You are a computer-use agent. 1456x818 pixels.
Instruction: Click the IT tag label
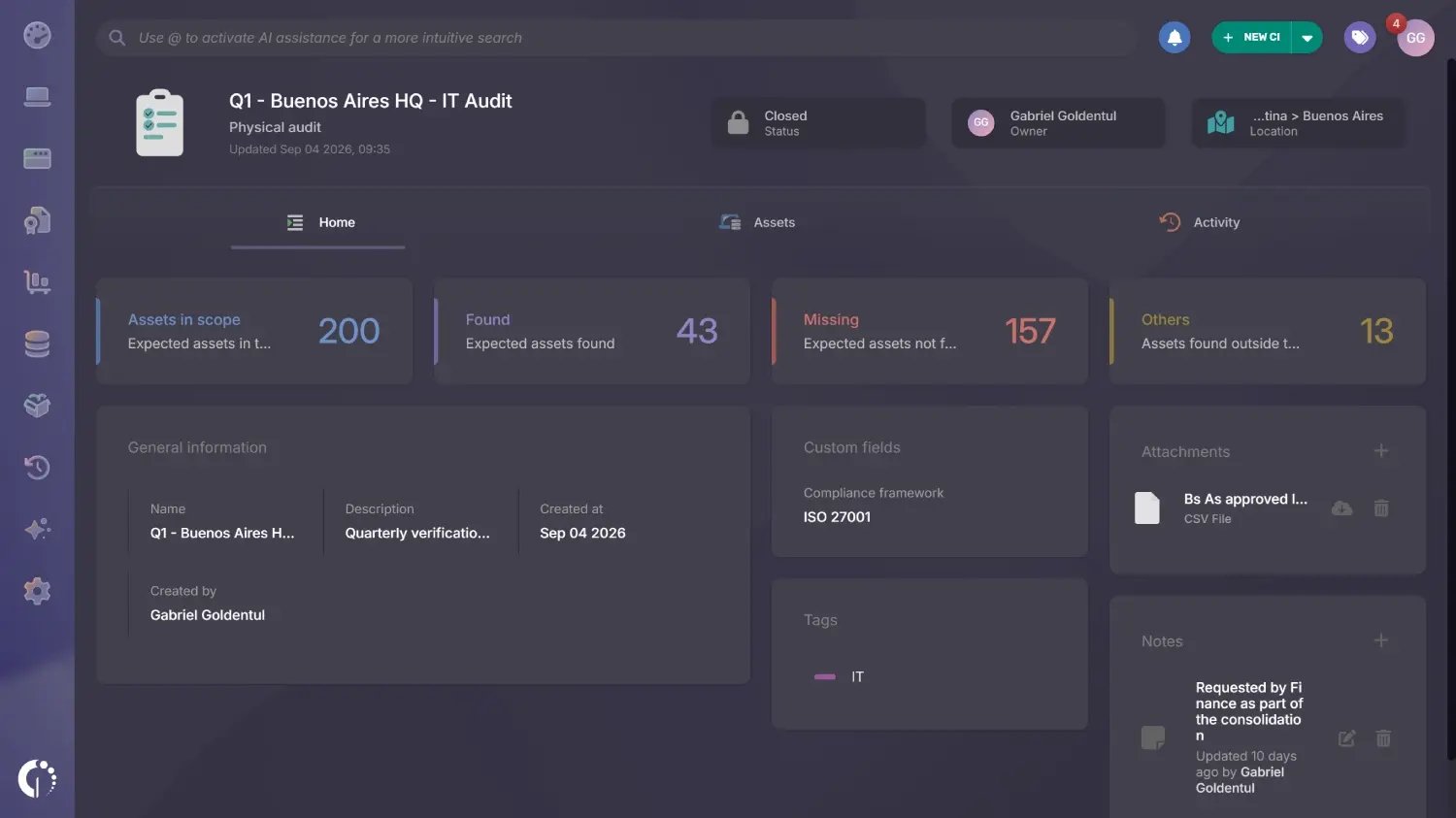(857, 676)
